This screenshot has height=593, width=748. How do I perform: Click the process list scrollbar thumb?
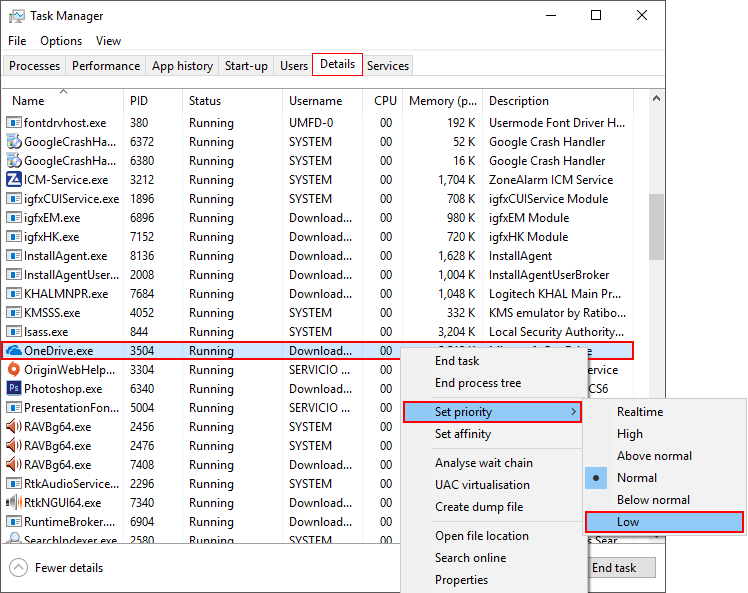pos(656,227)
